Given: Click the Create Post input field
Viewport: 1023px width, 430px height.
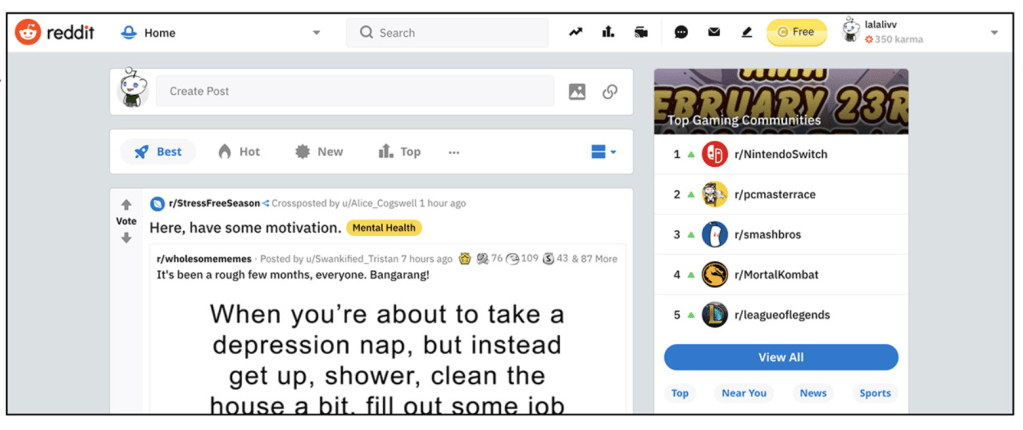Looking at the screenshot, I should coord(354,91).
